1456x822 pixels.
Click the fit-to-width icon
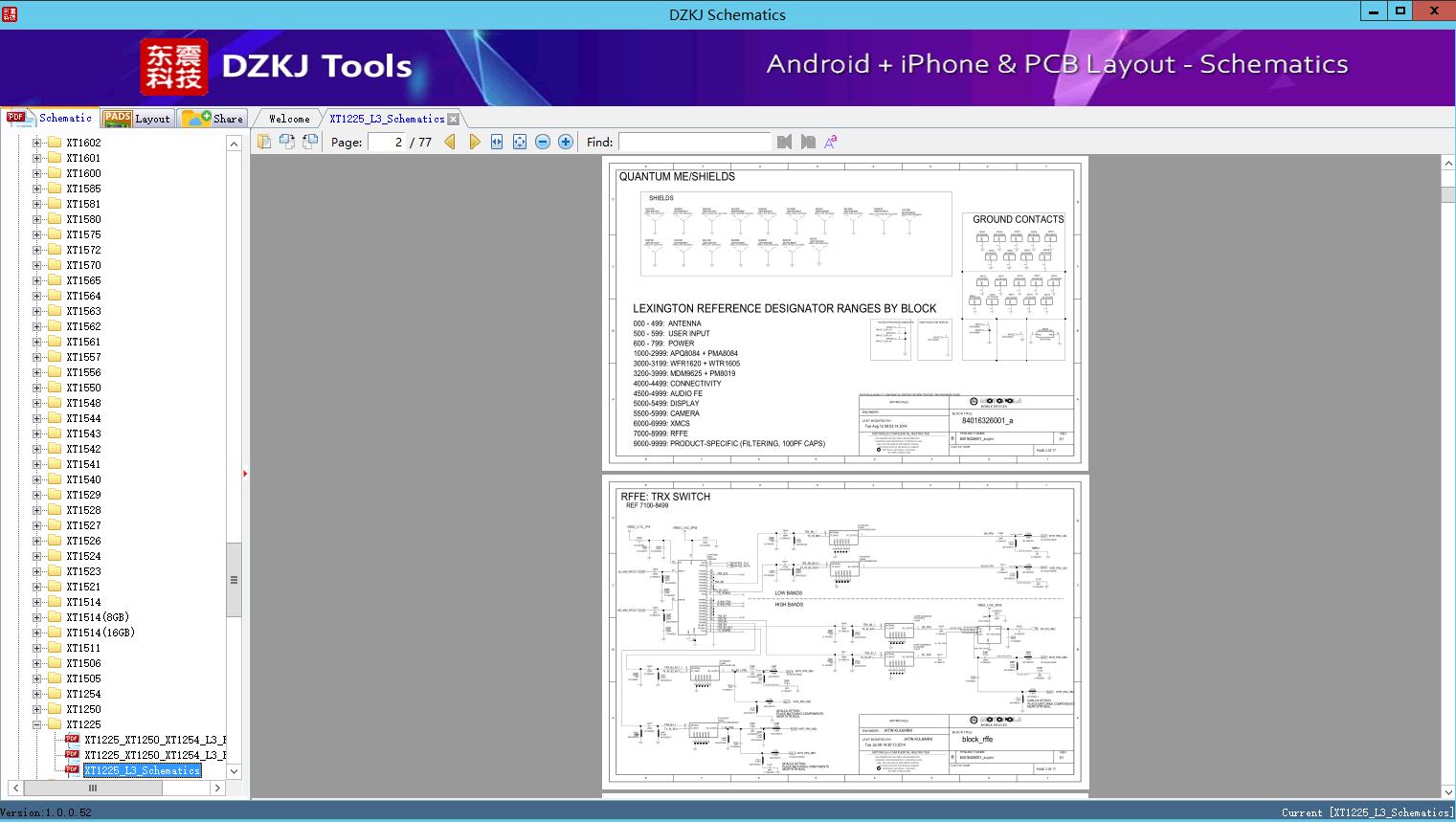tap(497, 142)
